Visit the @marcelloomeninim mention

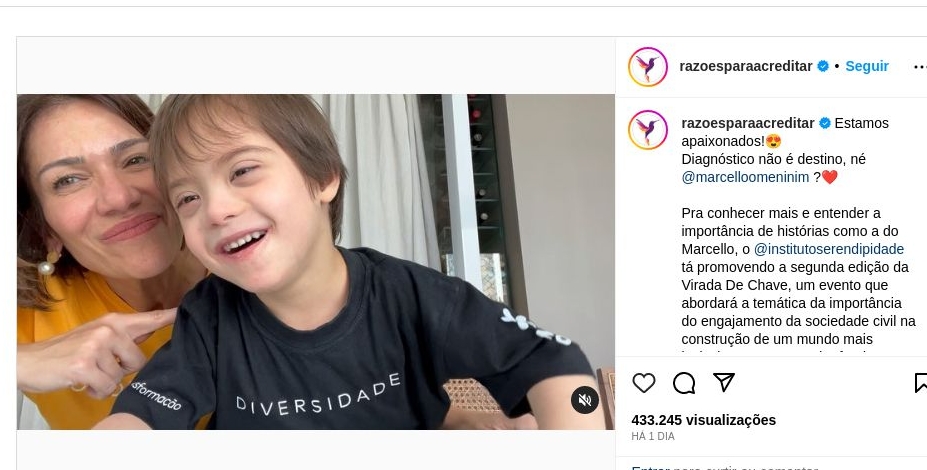click(x=745, y=177)
